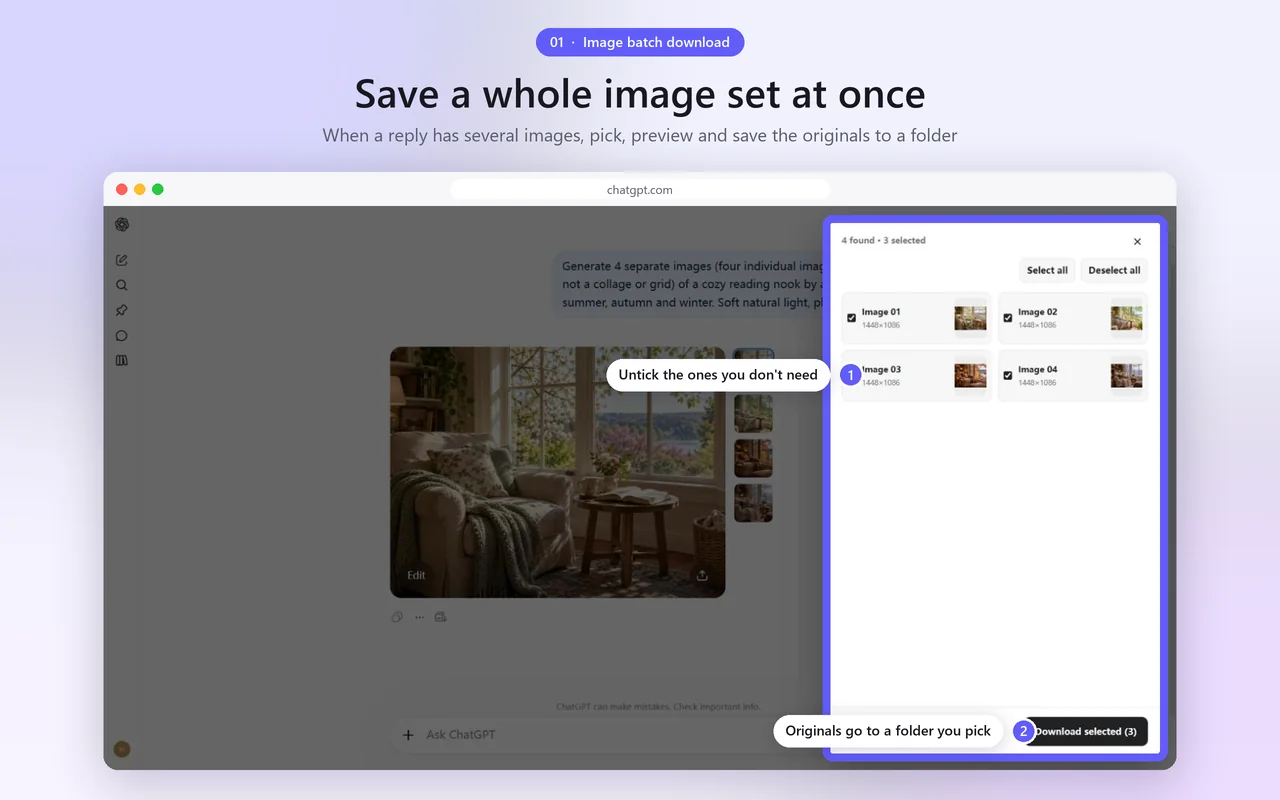
Task: Click the green maximize window button
Action: pos(158,190)
